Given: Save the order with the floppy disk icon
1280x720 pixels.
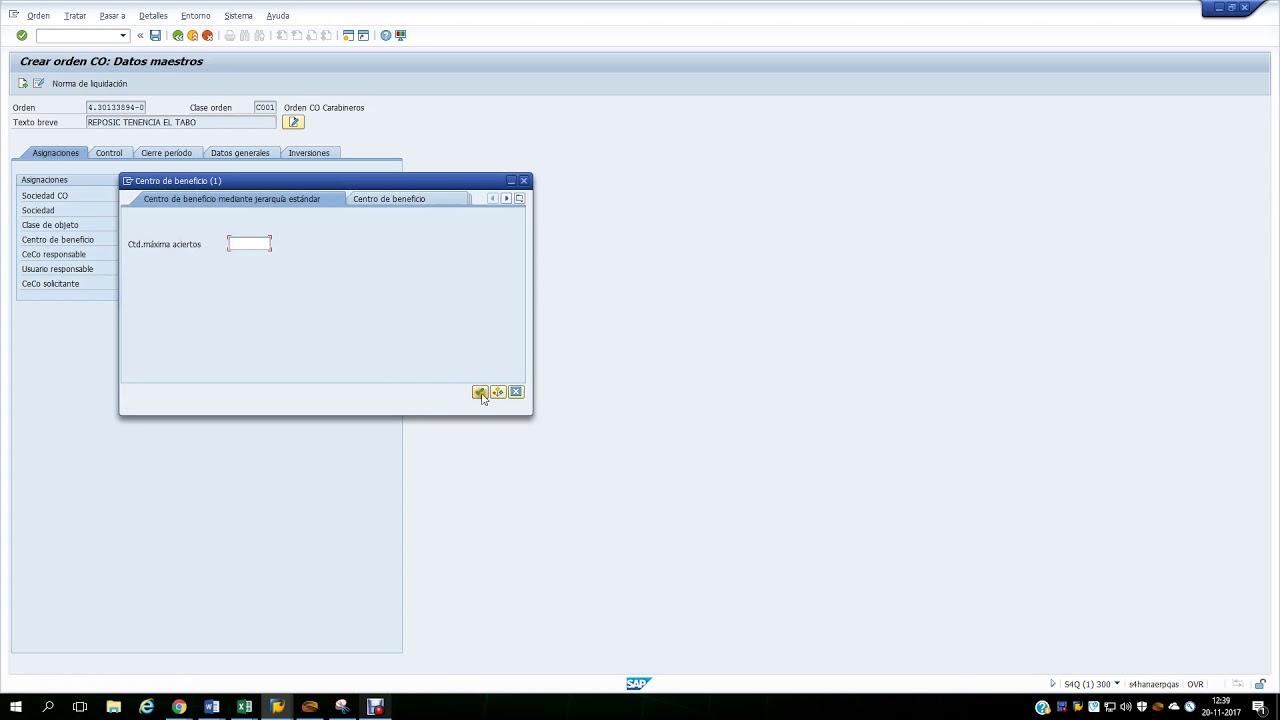Looking at the screenshot, I should click(155, 36).
